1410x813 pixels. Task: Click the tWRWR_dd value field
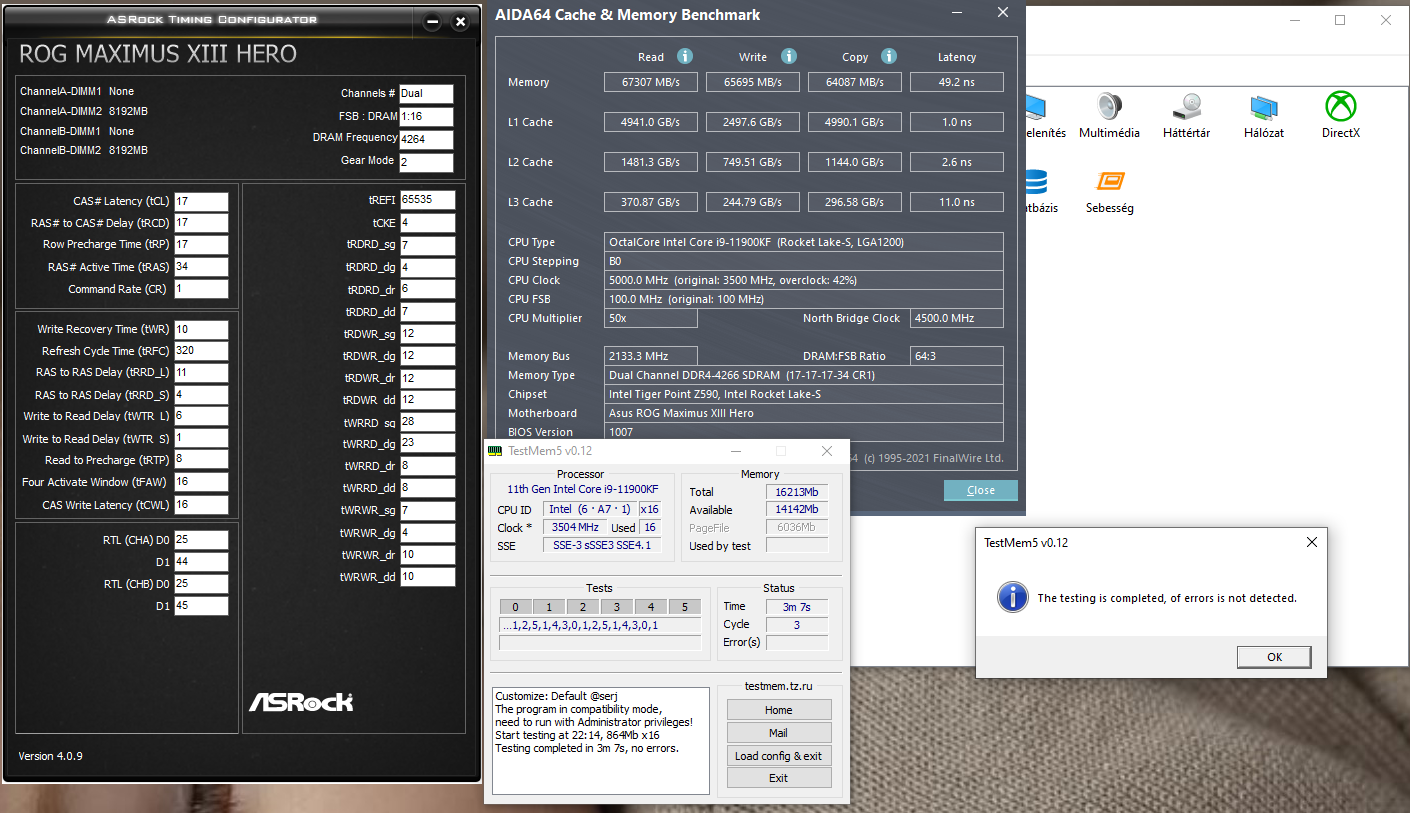coord(428,577)
